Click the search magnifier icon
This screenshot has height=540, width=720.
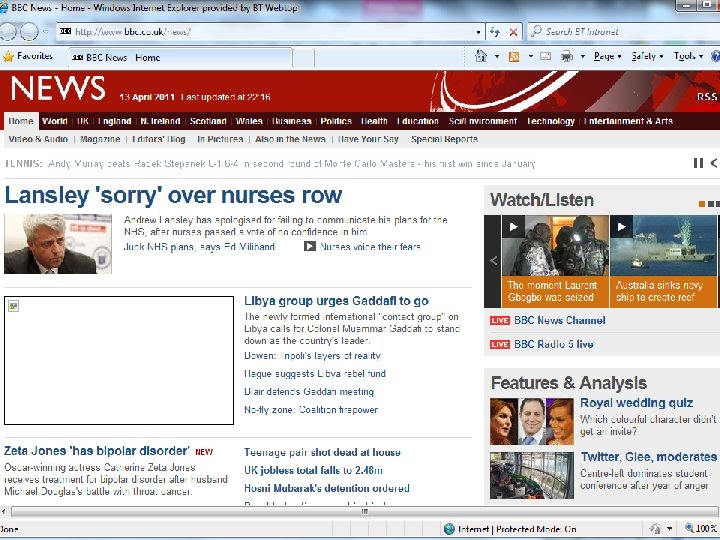(536, 32)
